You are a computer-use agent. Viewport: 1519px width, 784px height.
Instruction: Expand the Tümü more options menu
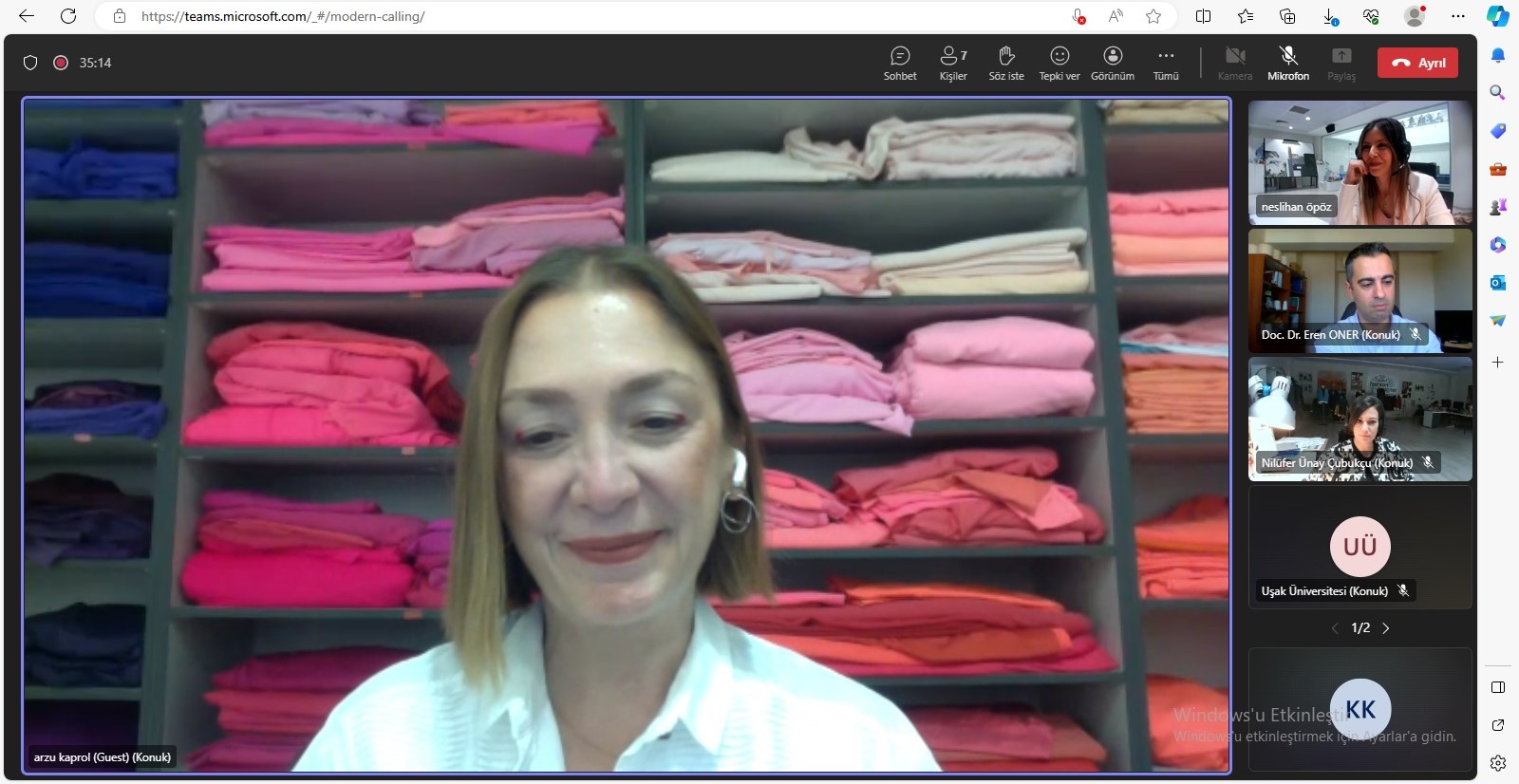point(1166,63)
